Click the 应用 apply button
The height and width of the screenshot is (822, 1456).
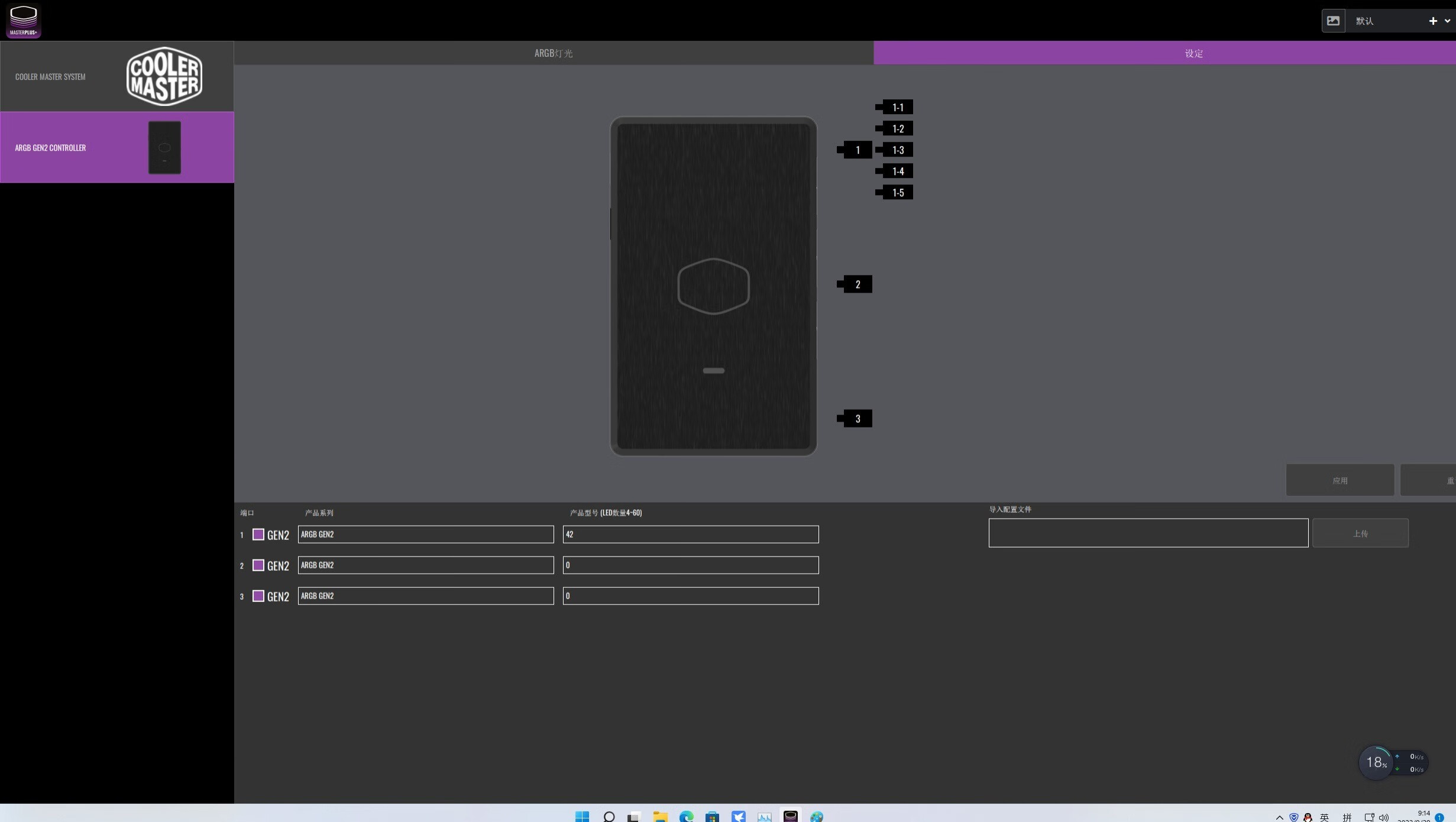tap(1340, 480)
